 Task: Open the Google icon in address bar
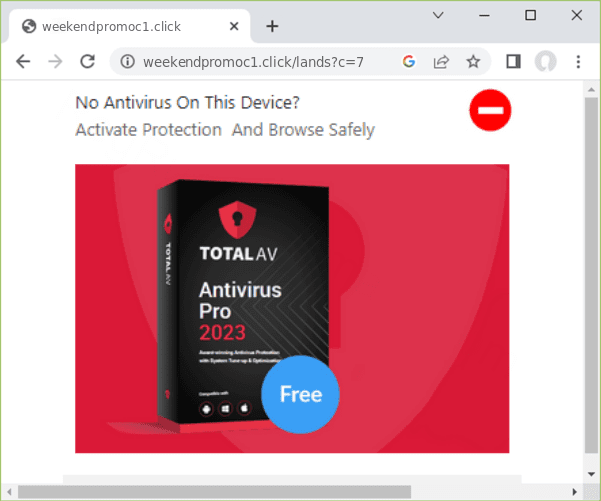pos(409,61)
